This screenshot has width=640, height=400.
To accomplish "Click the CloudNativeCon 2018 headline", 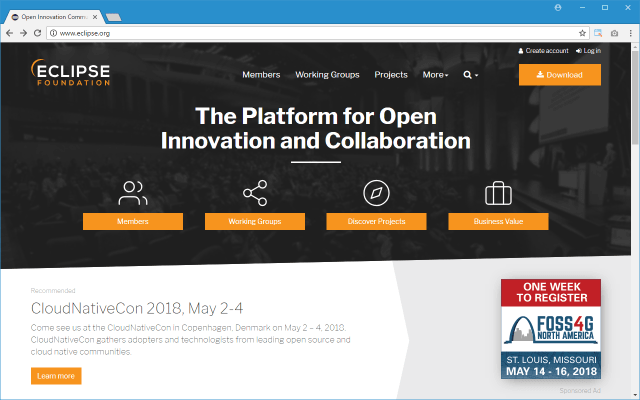I will click(137, 308).
